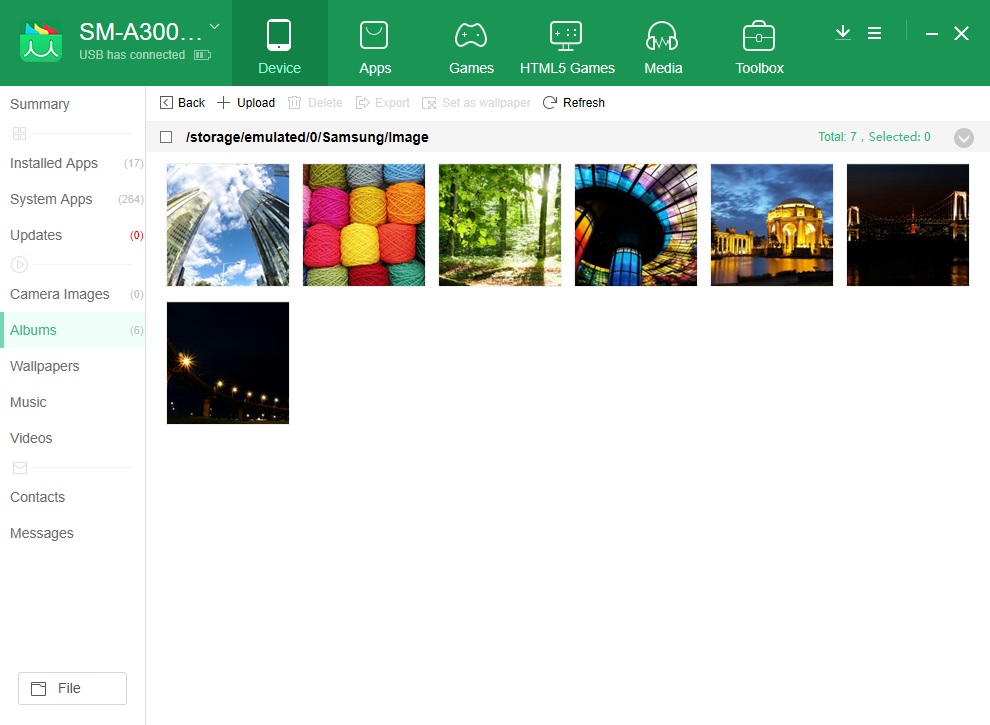The image size is (990, 725).
Task: Select Camera Images in the sidebar
Action: (59, 294)
